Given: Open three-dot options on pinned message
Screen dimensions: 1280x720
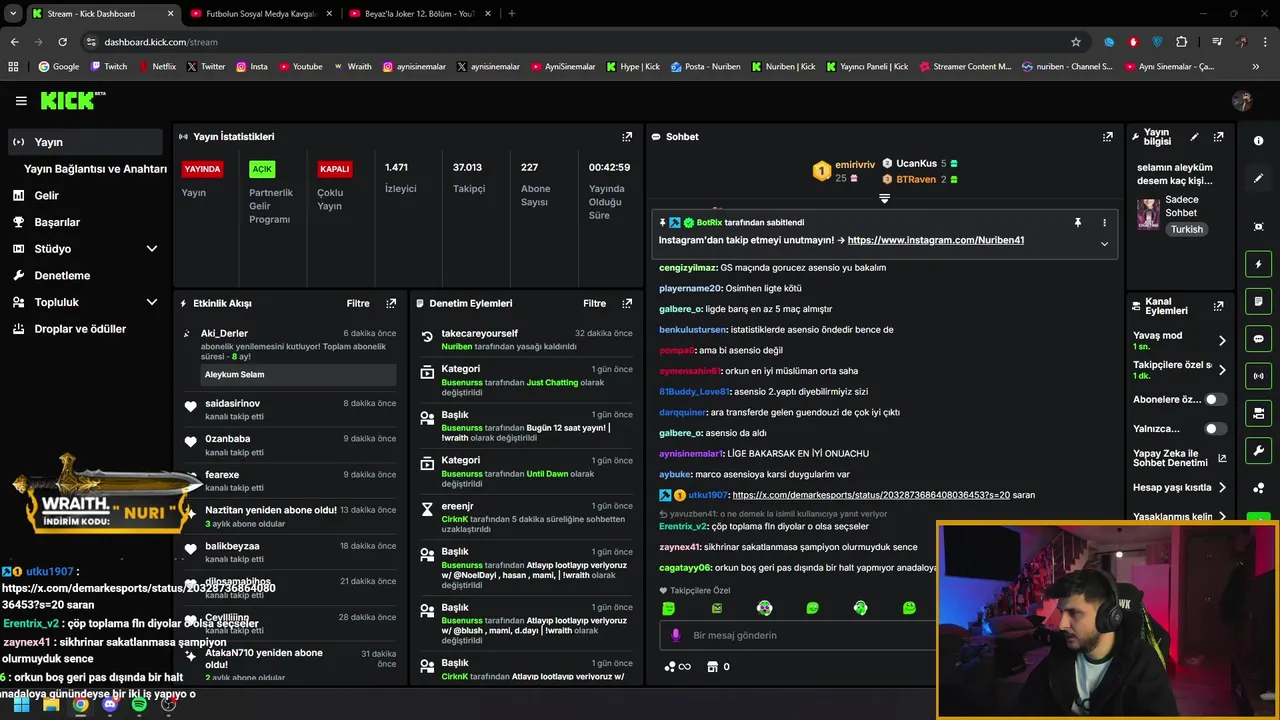Looking at the screenshot, I should point(1104,223).
